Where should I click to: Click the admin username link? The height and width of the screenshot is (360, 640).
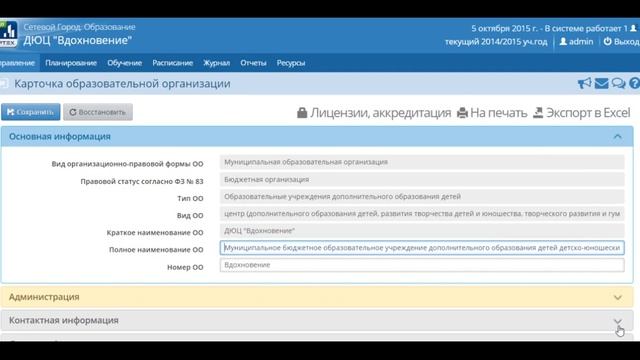coord(581,41)
